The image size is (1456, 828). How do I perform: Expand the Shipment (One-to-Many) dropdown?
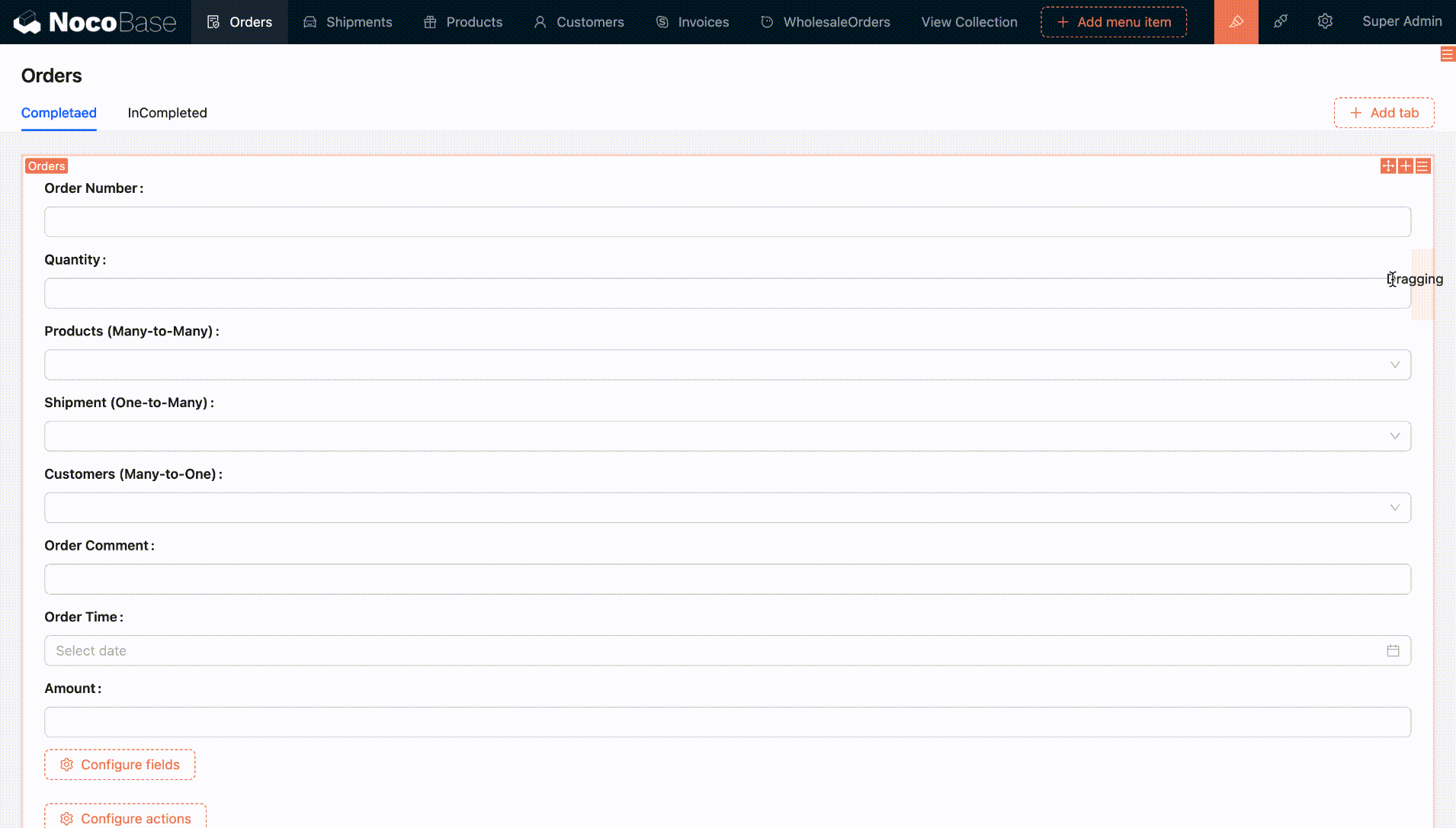[x=1394, y=437]
